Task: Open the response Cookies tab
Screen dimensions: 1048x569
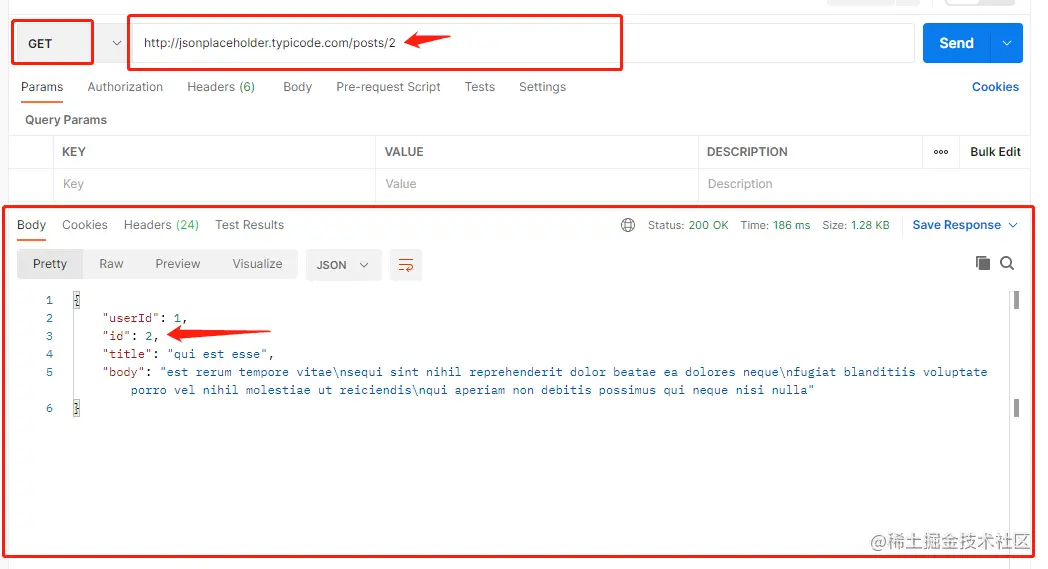Action: click(85, 225)
